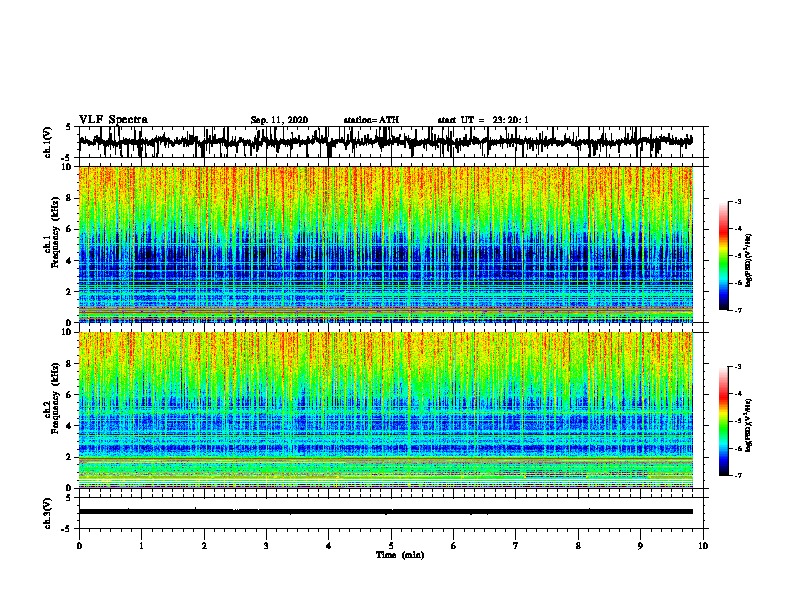Click time axis tick label "9"
Viewport: 792px width, 612px height.
point(640,545)
